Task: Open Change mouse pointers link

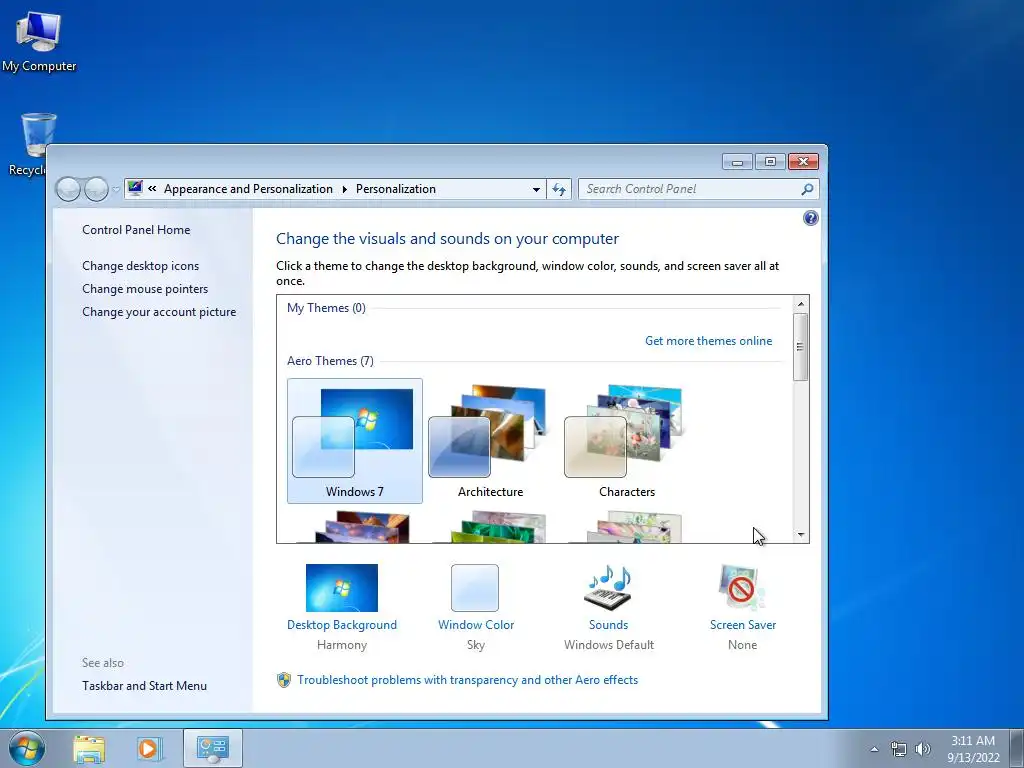Action: click(145, 289)
